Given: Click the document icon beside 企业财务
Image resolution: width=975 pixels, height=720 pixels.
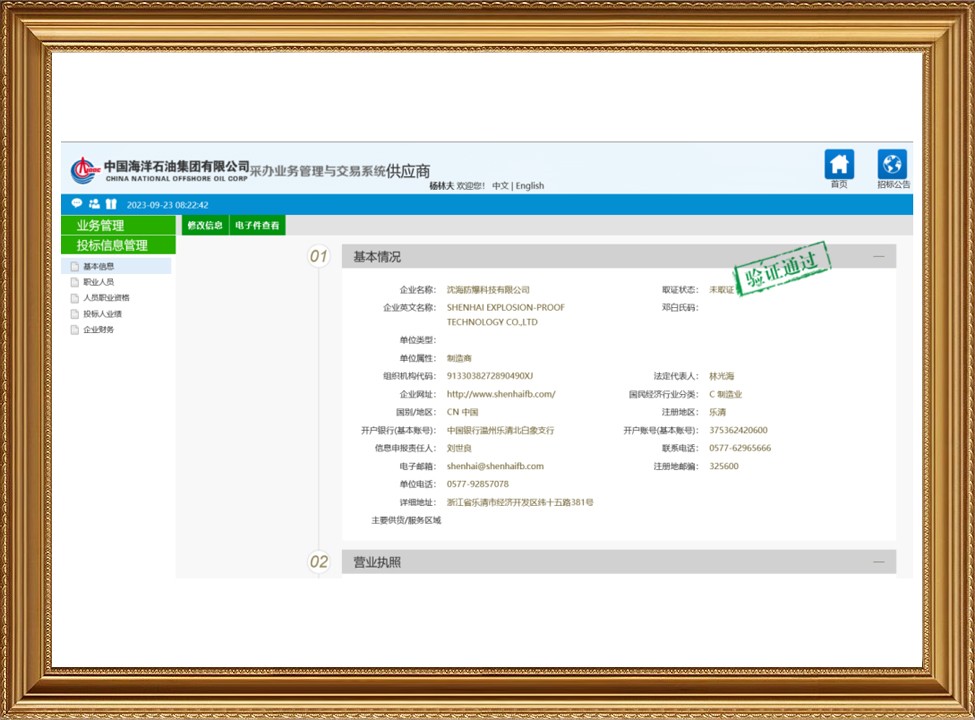Looking at the screenshot, I should click(73, 329).
